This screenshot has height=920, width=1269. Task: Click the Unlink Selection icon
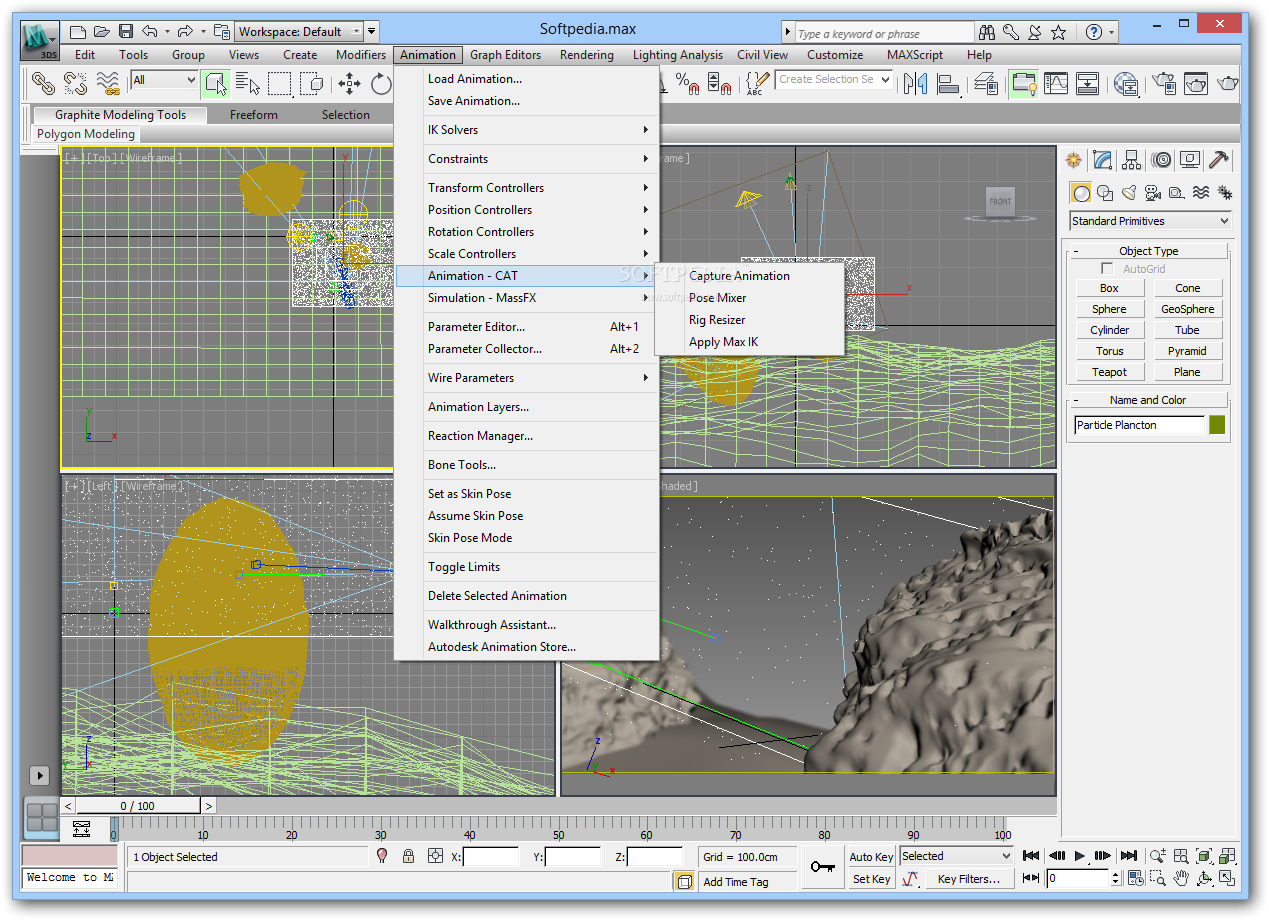pos(75,83)
